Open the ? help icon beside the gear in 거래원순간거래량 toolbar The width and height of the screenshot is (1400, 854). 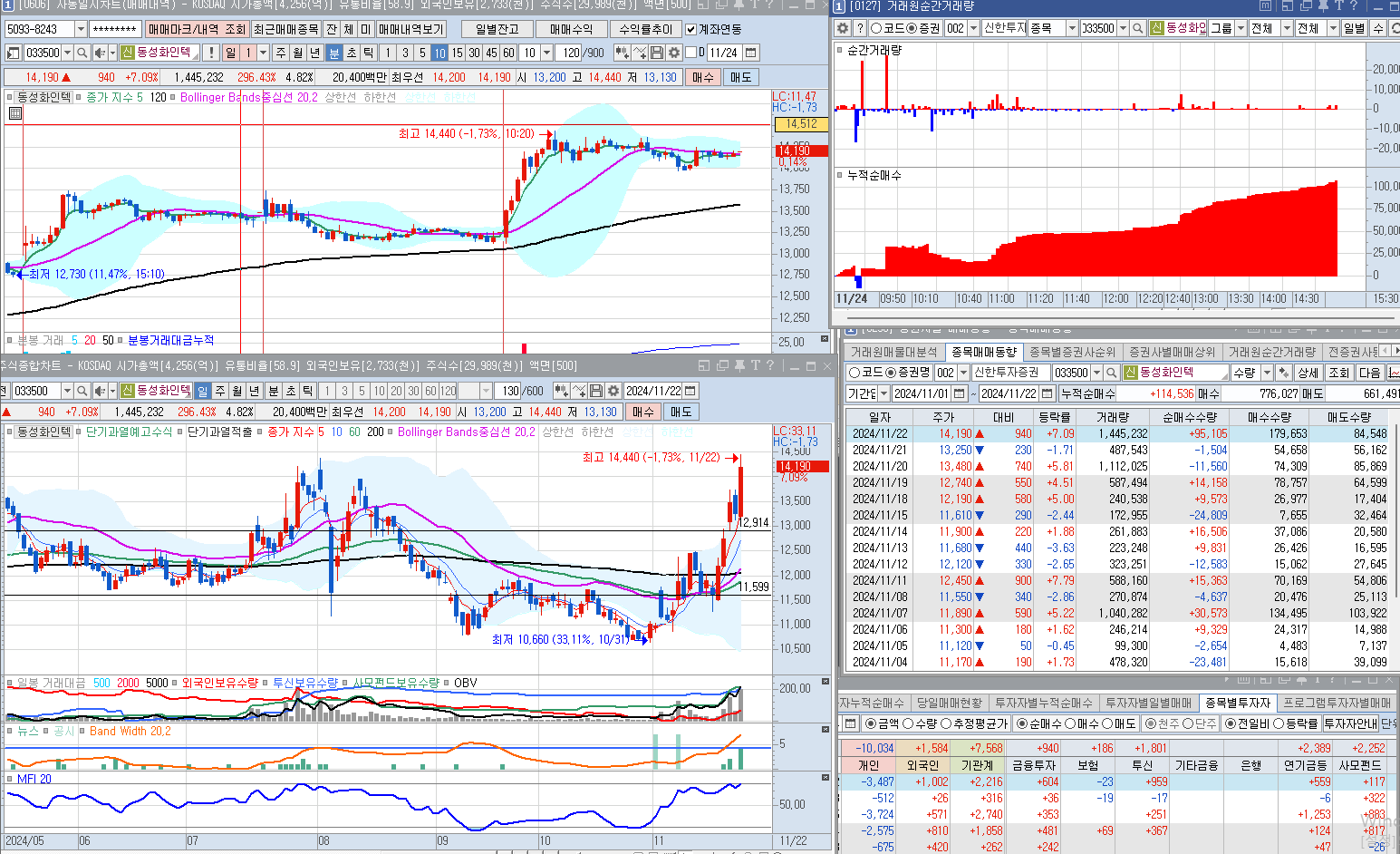click(860, 28)
